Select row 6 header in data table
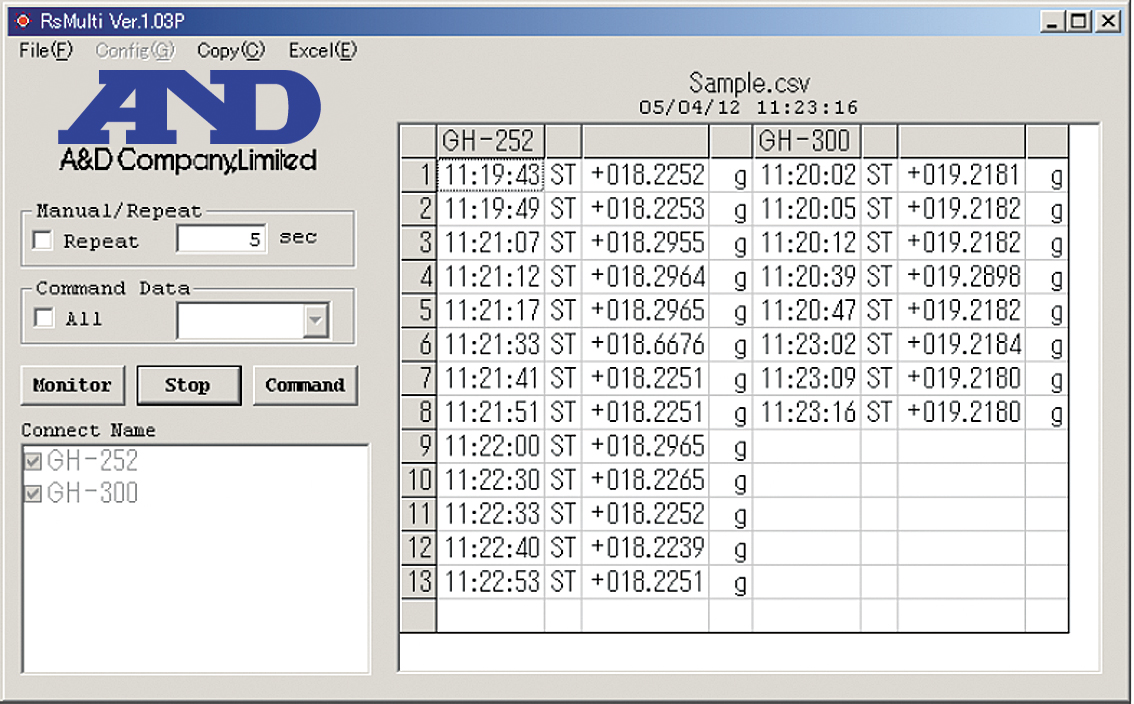 (418, 345)
